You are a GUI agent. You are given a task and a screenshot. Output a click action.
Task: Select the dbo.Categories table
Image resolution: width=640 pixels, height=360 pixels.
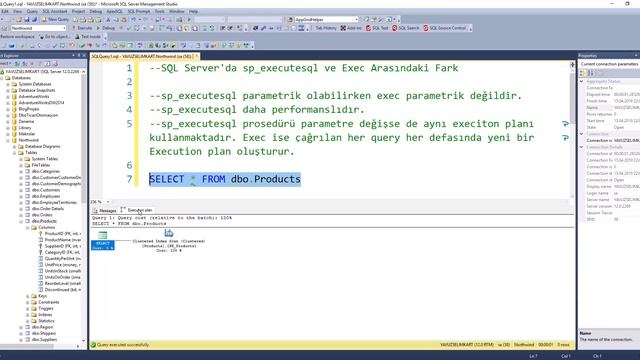coord(46,171)
